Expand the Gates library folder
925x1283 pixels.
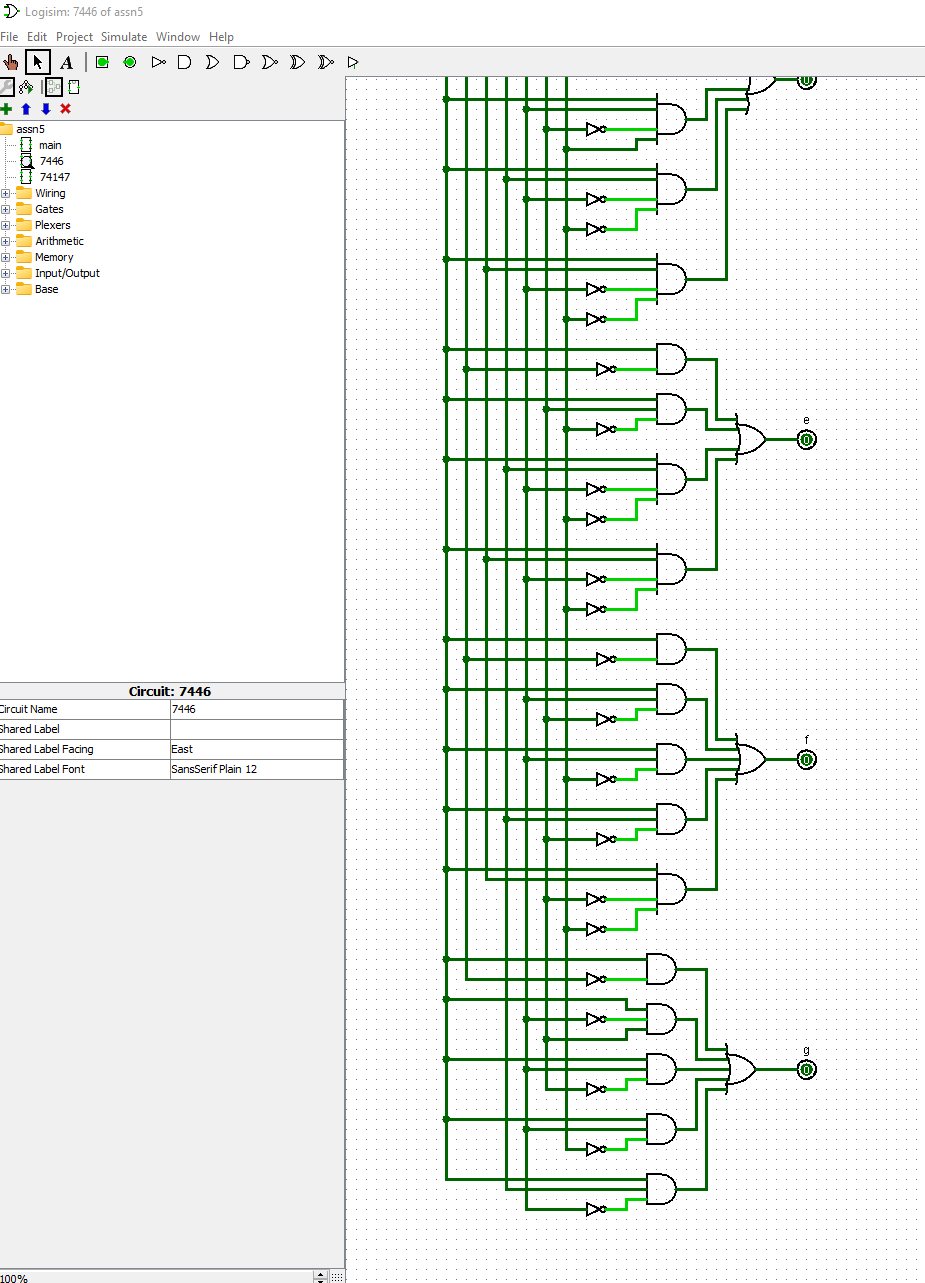5,209
